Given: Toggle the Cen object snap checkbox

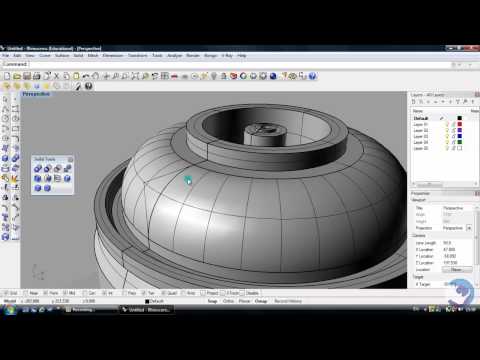Looking at the screenshot, I should coord(84,293).
